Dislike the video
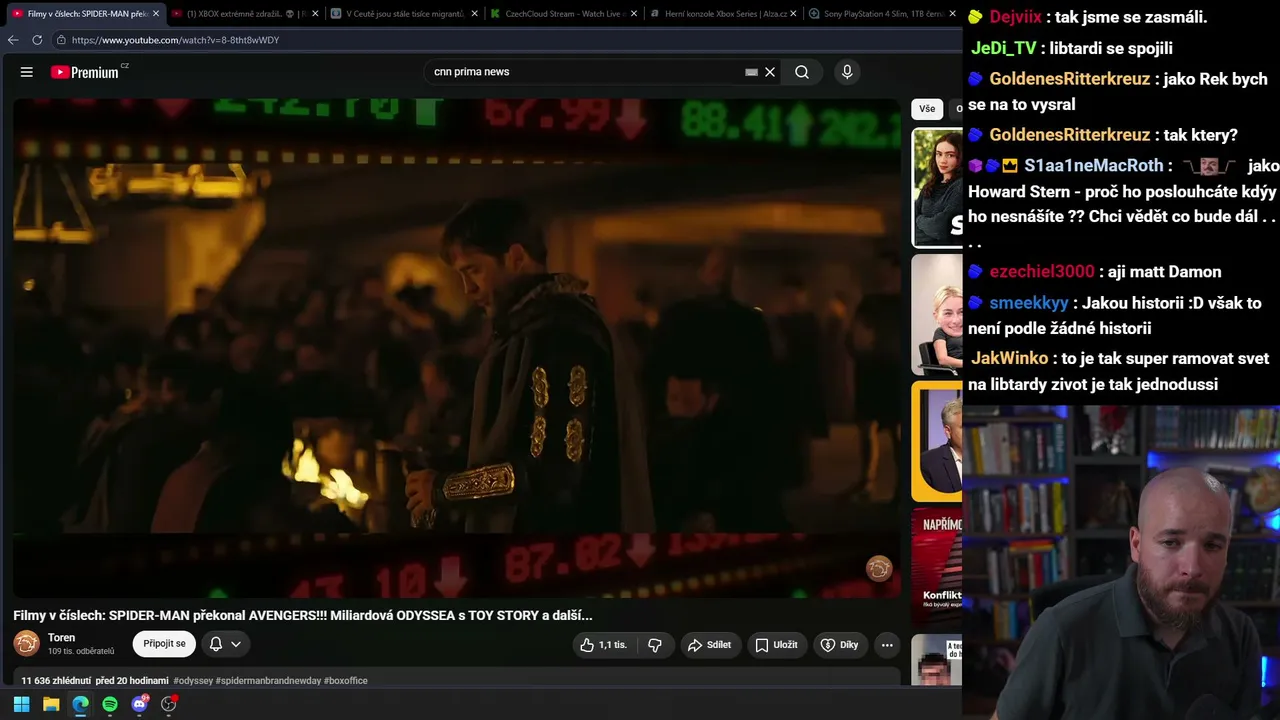1280x720 pixels. pos(655,645)
